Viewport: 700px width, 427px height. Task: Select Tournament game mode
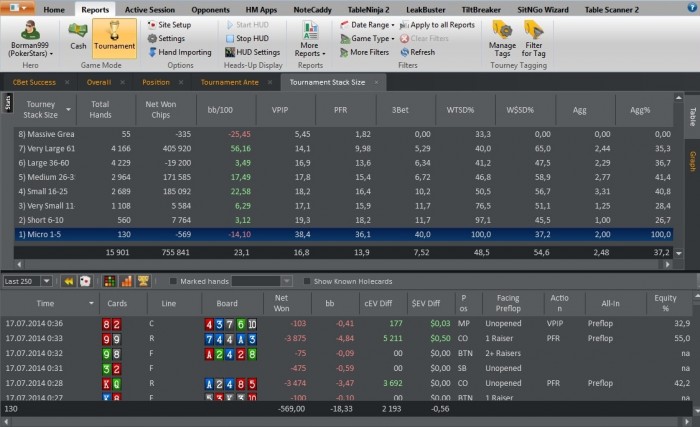114,38
